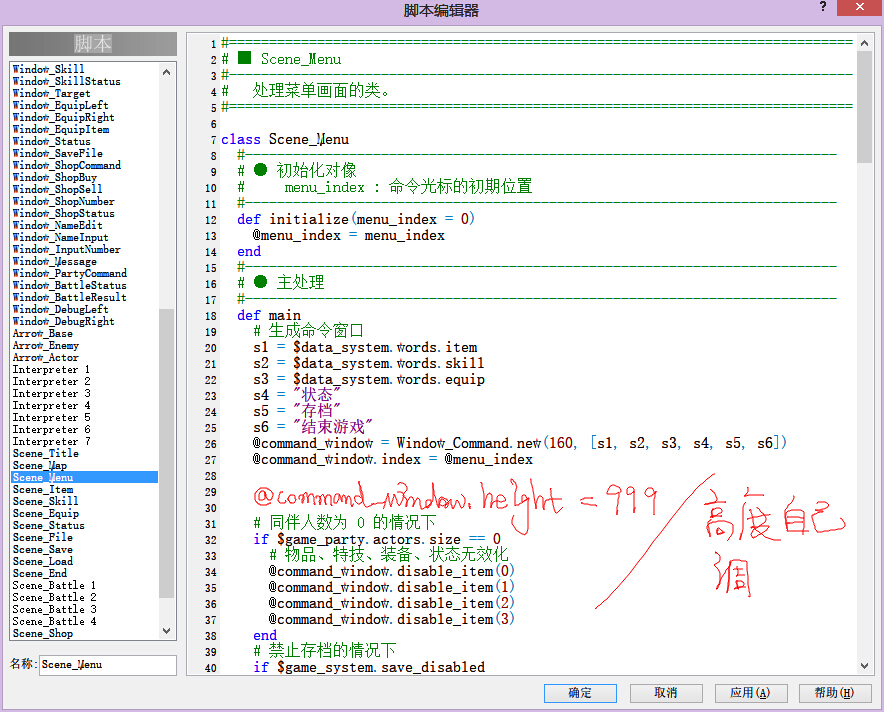Click code line s6 = "结束游戏"
Screen dimensions: 884x712
[x=313, y=427]
